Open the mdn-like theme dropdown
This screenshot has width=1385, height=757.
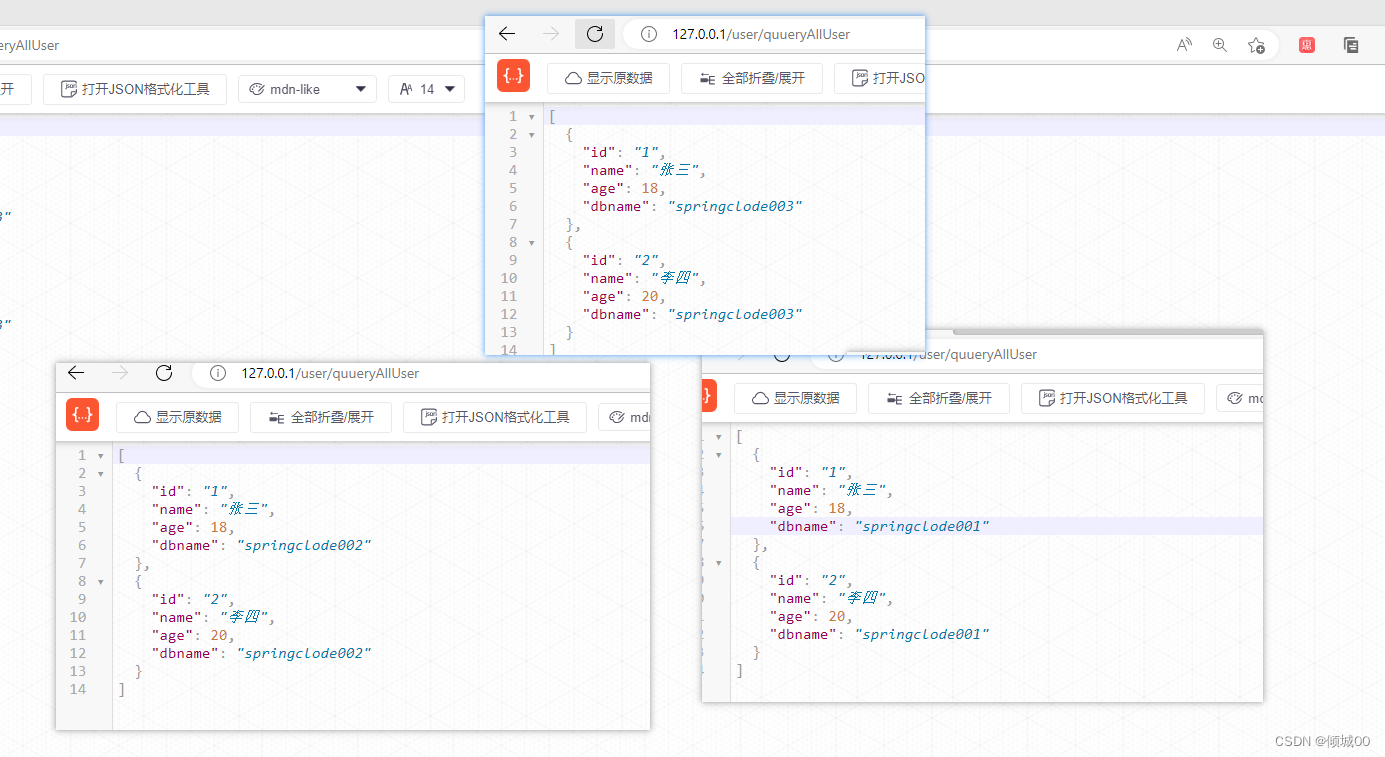click(x=307, y=89)
